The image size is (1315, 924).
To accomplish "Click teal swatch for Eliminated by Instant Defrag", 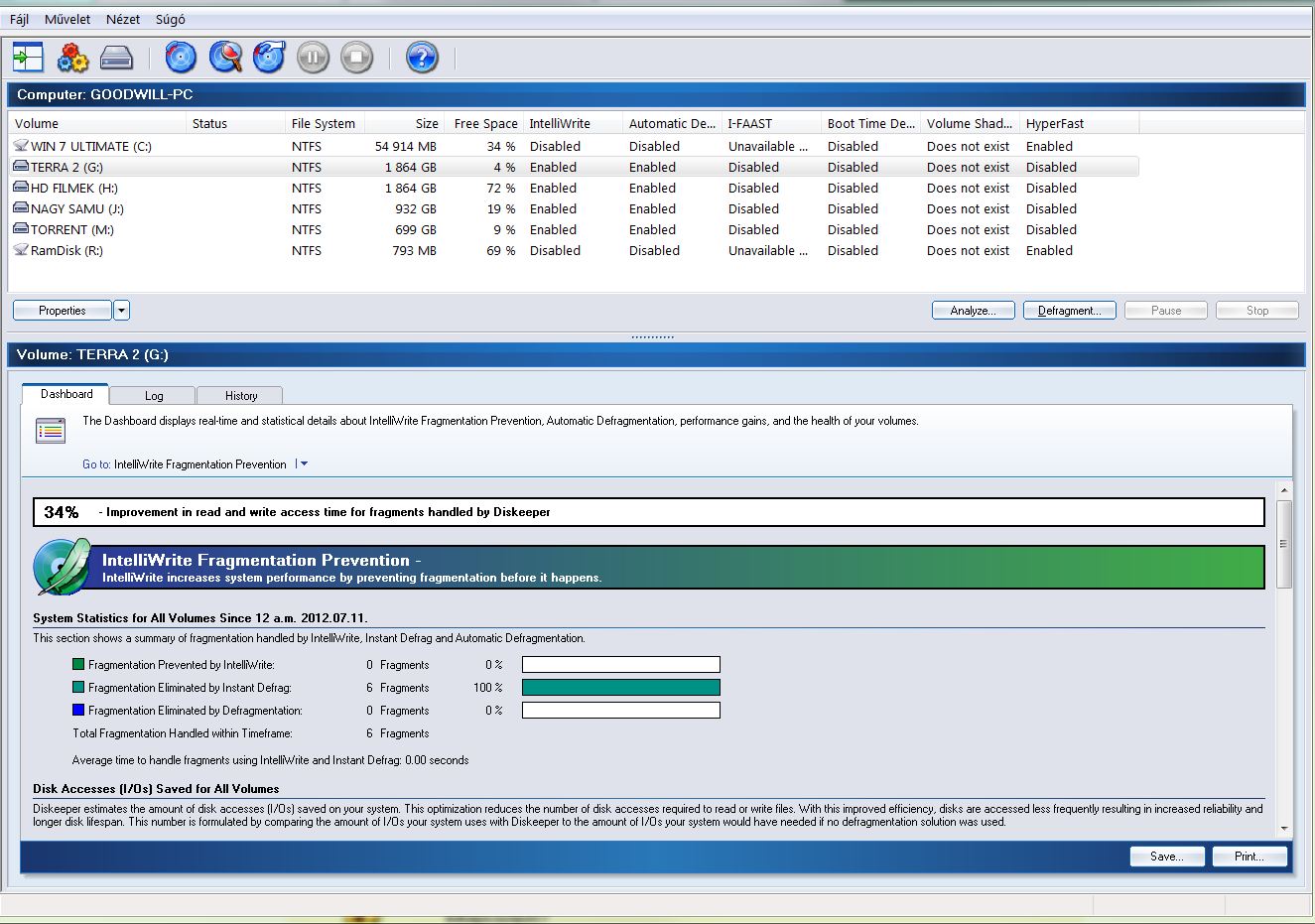I will pos(78,687).
